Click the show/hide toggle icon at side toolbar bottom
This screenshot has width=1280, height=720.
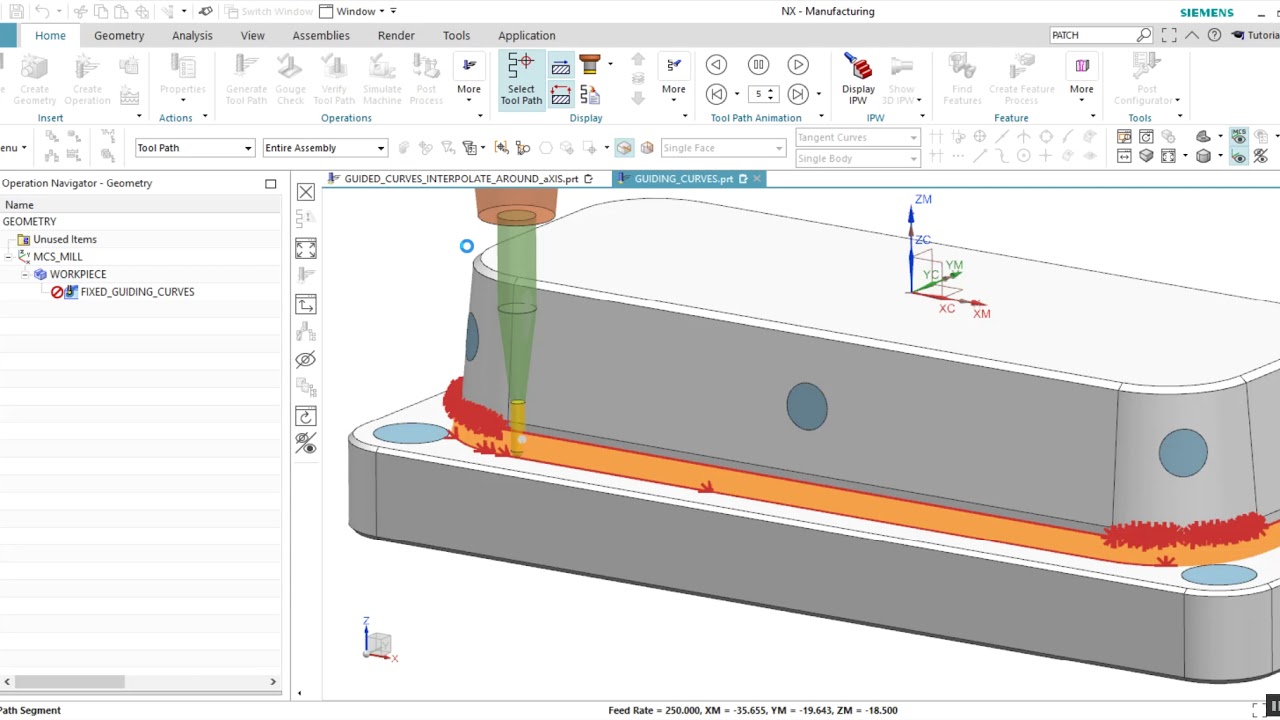pos(306,442)
